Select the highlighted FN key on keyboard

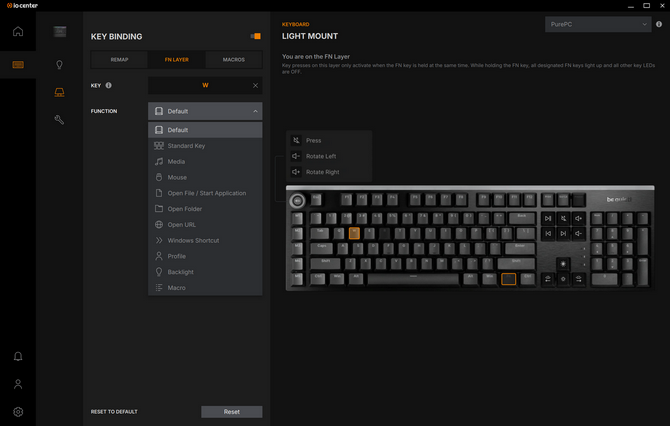pos(508,279)
